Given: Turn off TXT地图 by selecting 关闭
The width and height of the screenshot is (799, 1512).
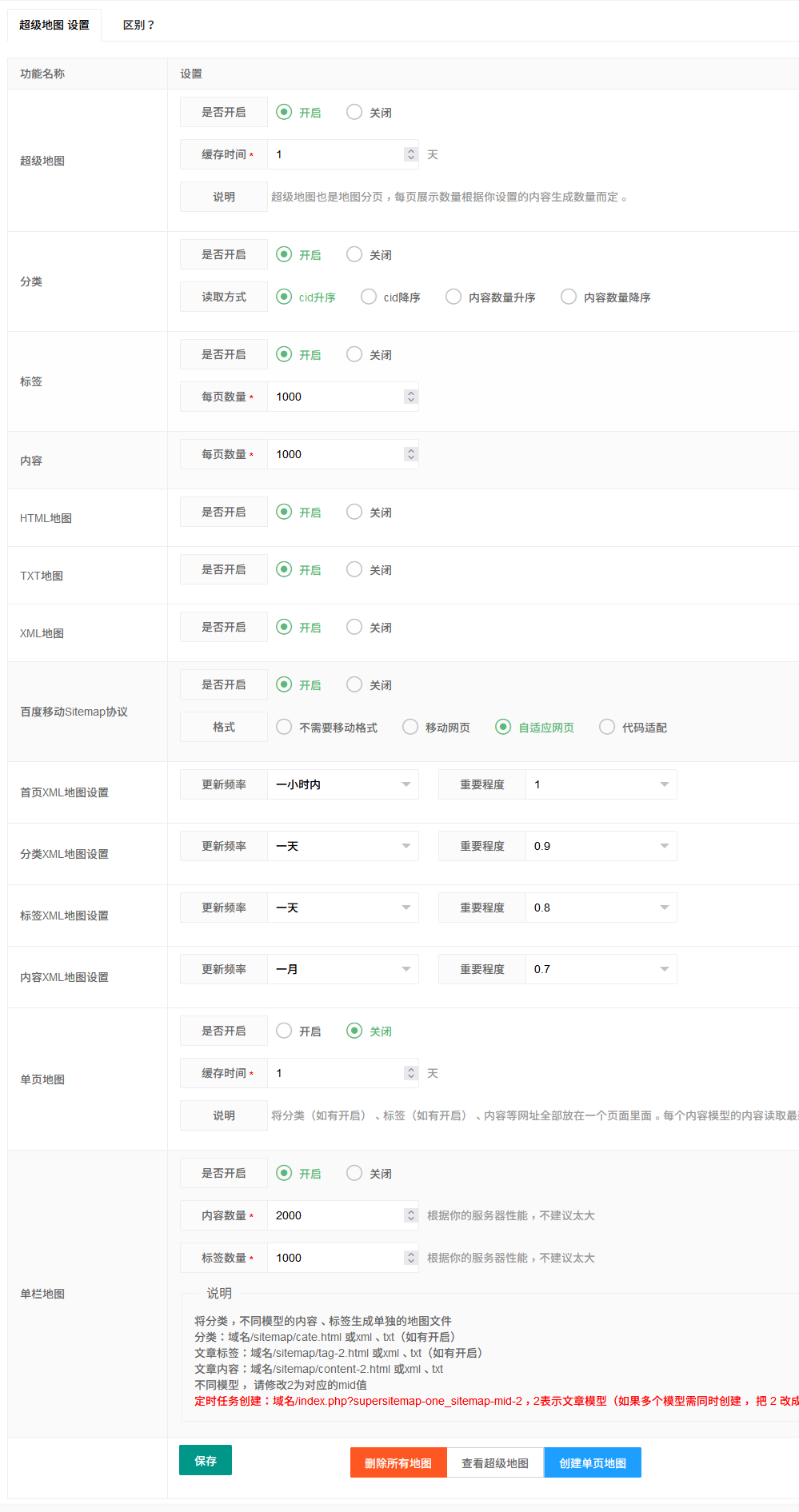Looking at the screenshot, I should pos(354,569).
